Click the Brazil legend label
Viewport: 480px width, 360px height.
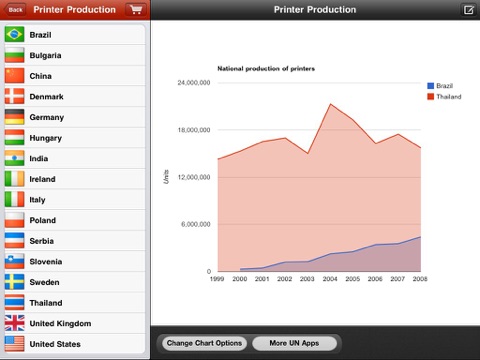444,86
